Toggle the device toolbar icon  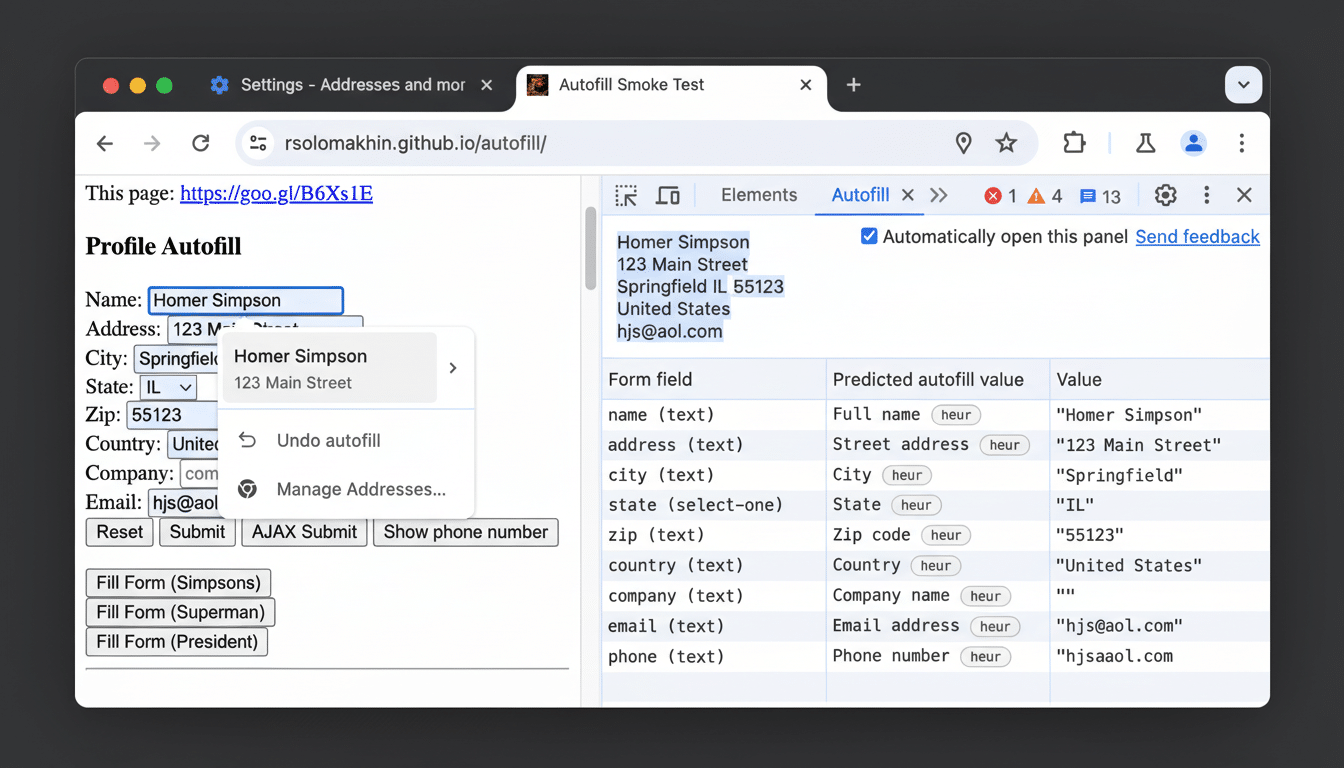[x=668, y=195]
